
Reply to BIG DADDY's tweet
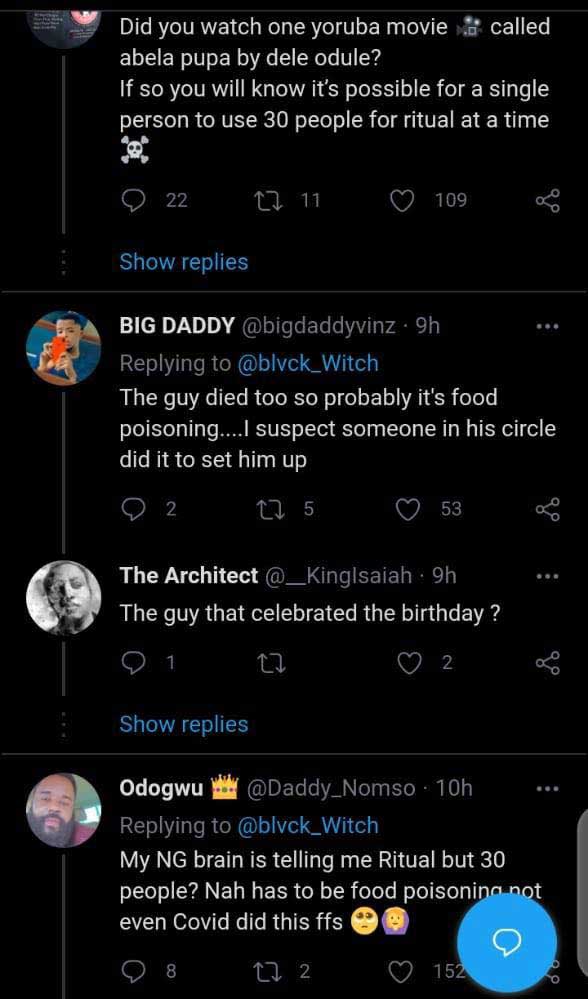(x=133, y=509)
